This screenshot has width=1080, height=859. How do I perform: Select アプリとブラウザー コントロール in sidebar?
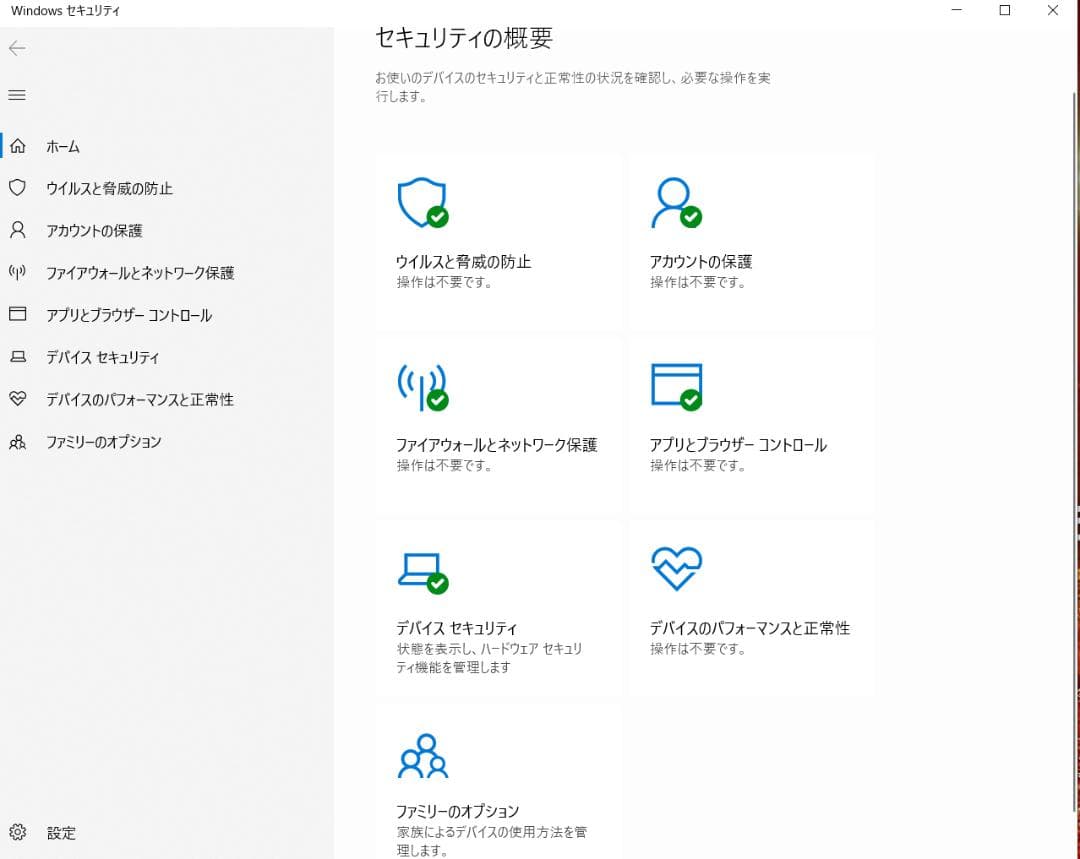pos(129,315)
